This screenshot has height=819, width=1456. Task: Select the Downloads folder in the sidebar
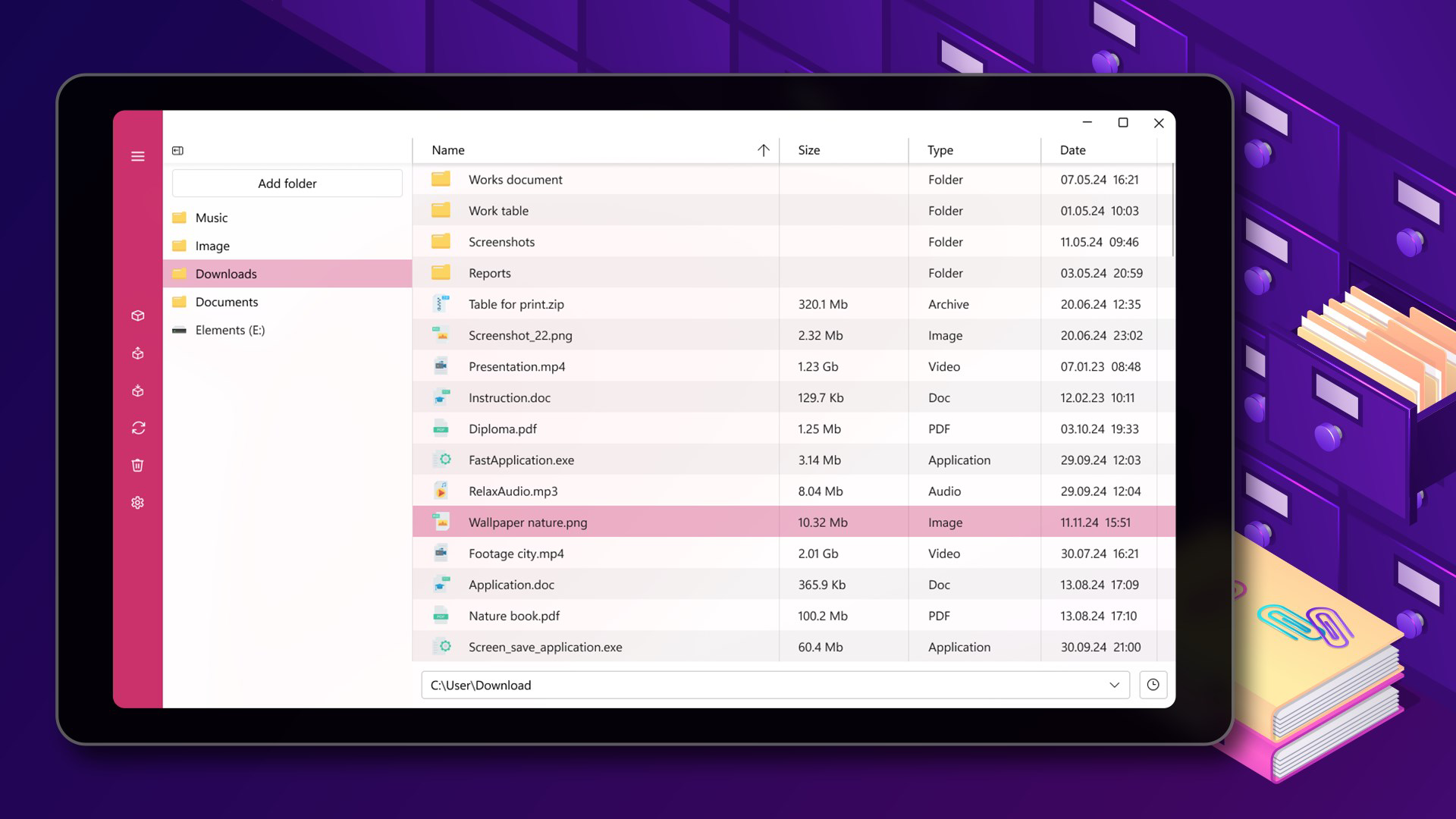[x=287, y=274]
